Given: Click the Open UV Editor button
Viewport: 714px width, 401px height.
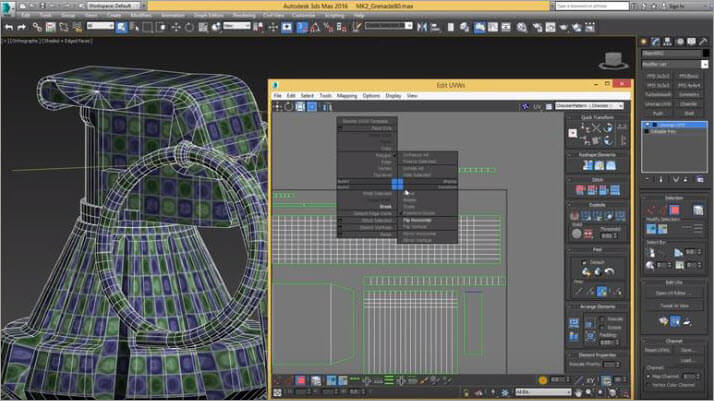Looking at the screenshot, I should (673, 294).
